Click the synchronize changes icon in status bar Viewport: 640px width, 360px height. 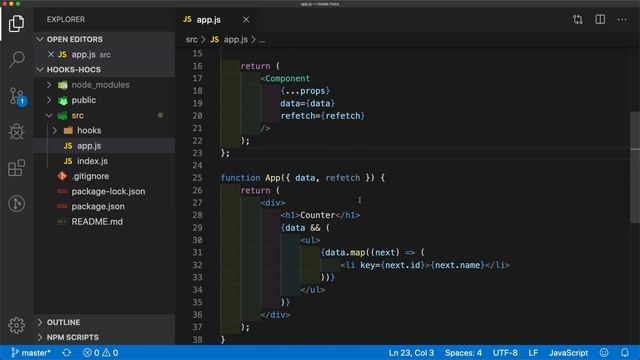(x=67, y=353)
